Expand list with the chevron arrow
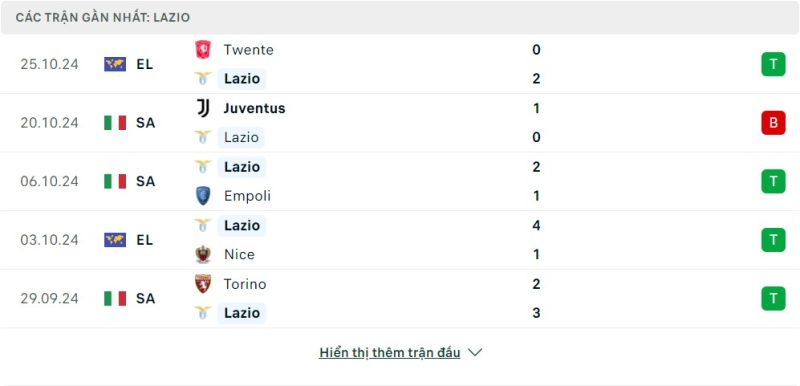 (x=475, y=352)
